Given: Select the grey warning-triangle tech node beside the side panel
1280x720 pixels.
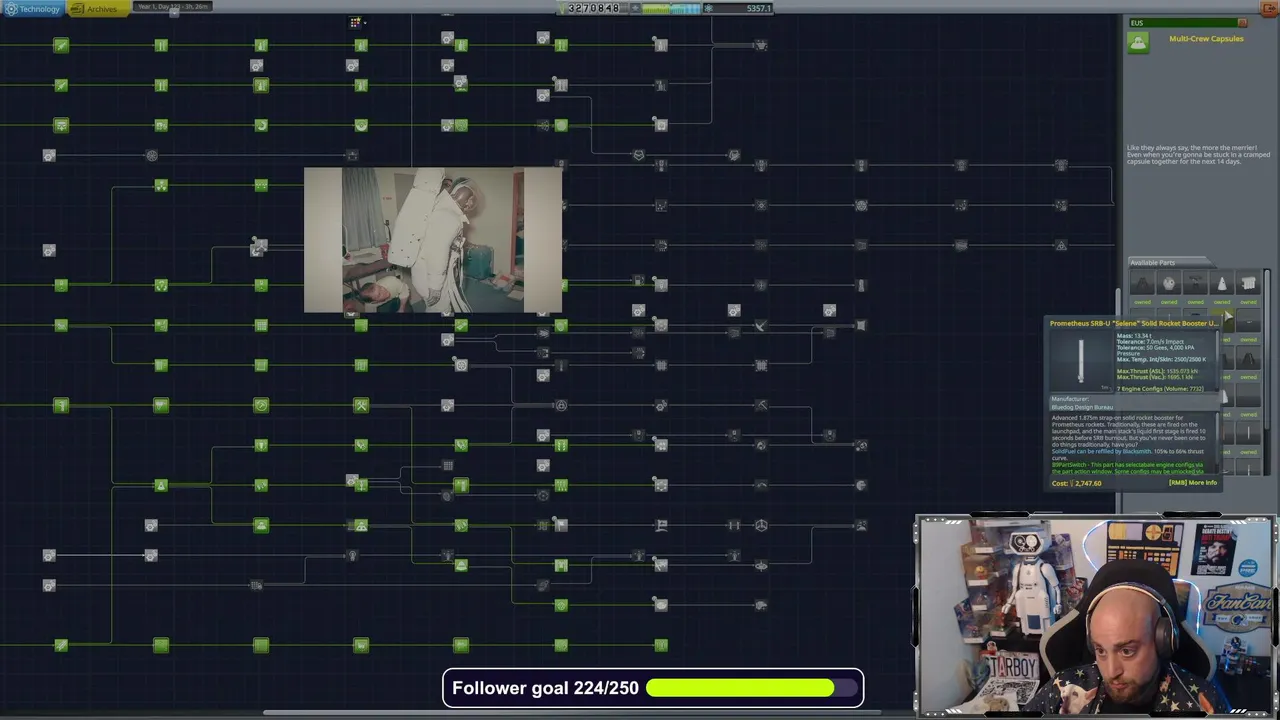Looking at the screenshot, I should [1061, 245].
